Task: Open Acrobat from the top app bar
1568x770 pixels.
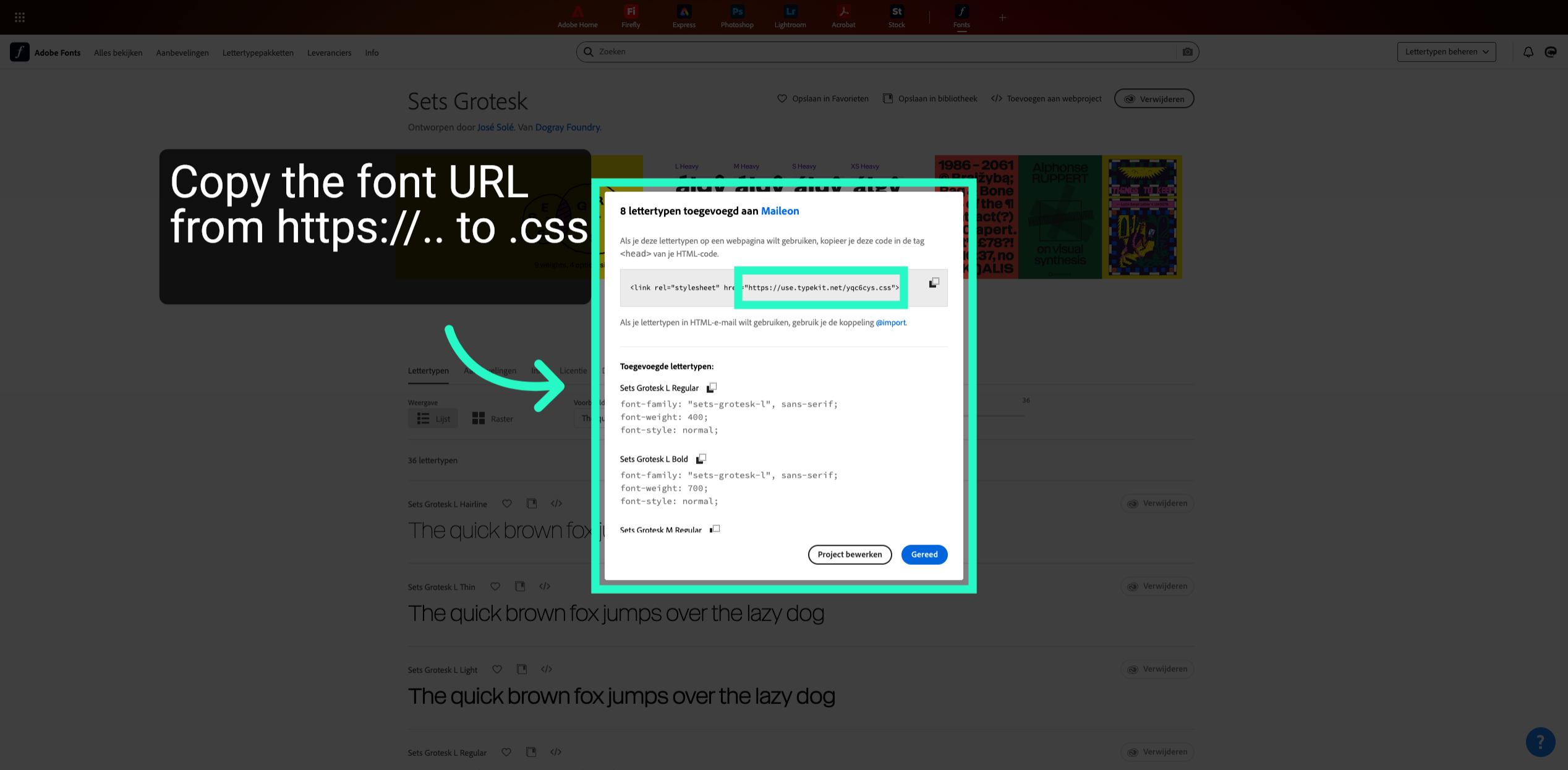Action: tap(843, 17)
